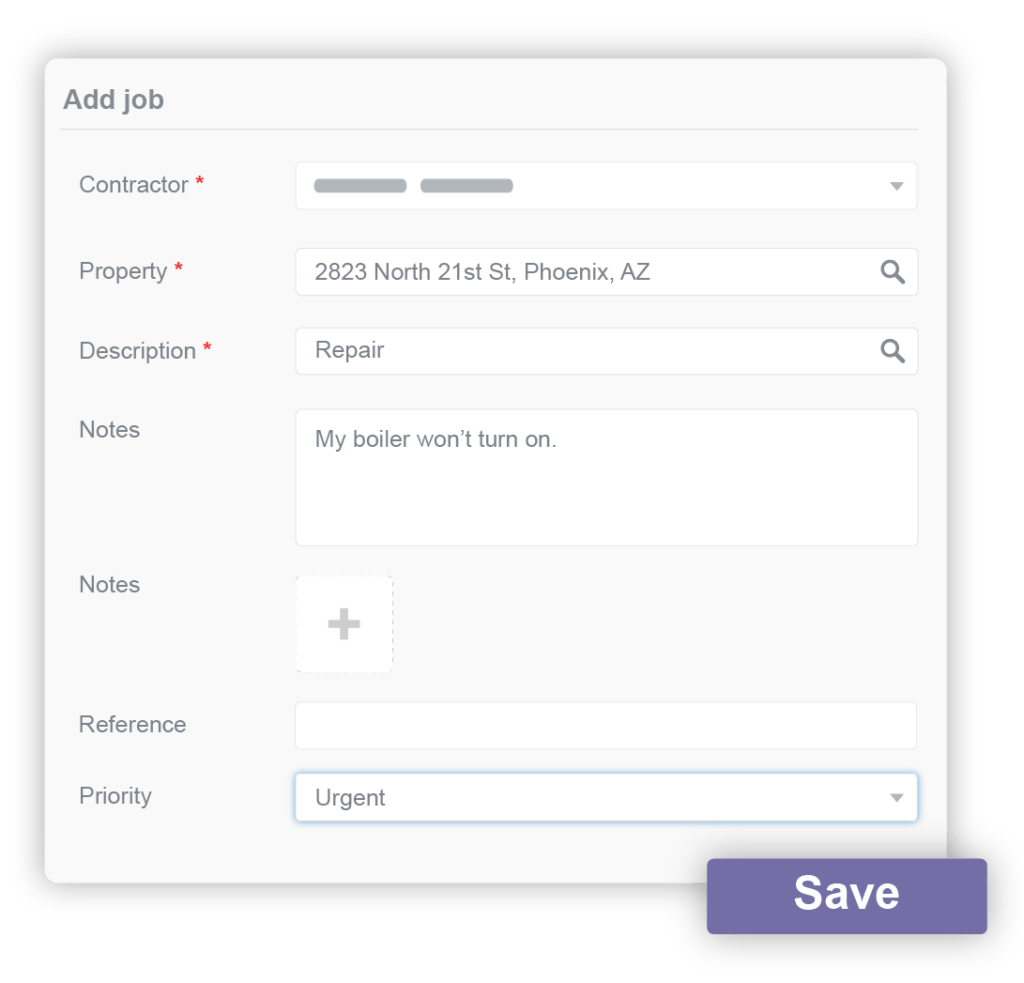Image resolution: width=1024 pixels, height=983 pixels.
Task: Click inside the empty Reference field
Action: coord(606,725)
